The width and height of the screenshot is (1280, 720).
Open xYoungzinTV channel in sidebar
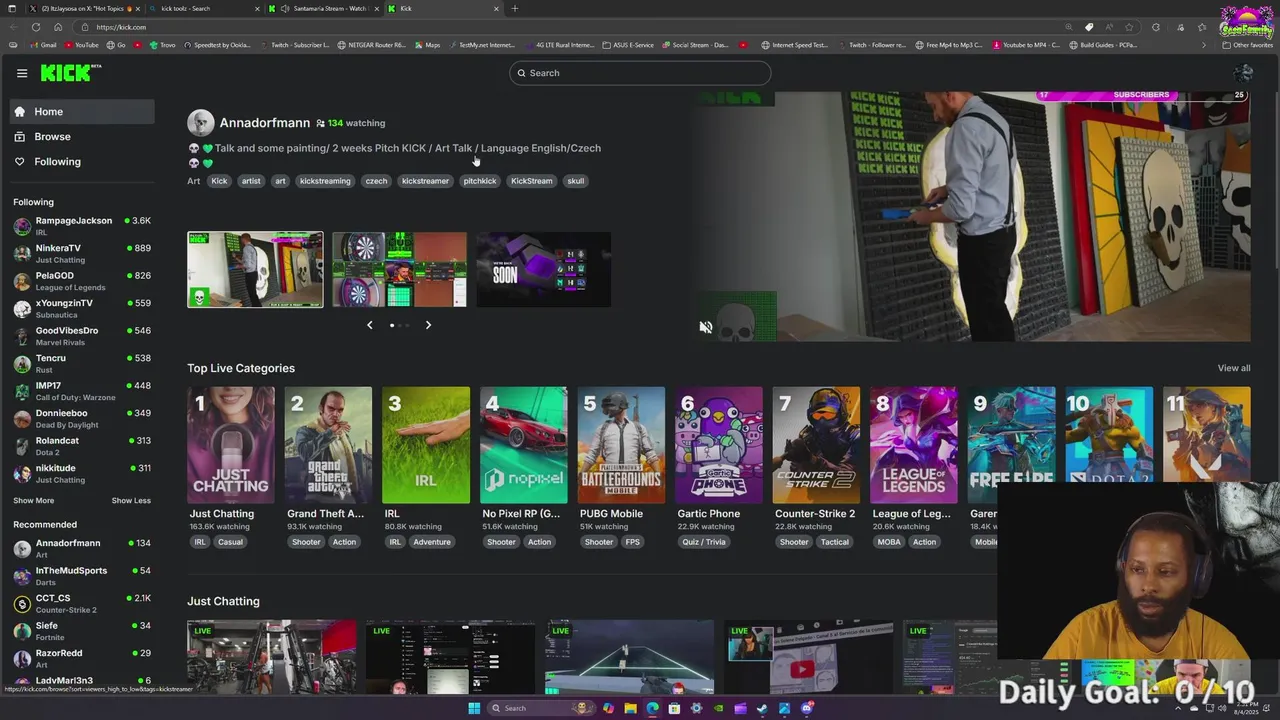(82, 309)
